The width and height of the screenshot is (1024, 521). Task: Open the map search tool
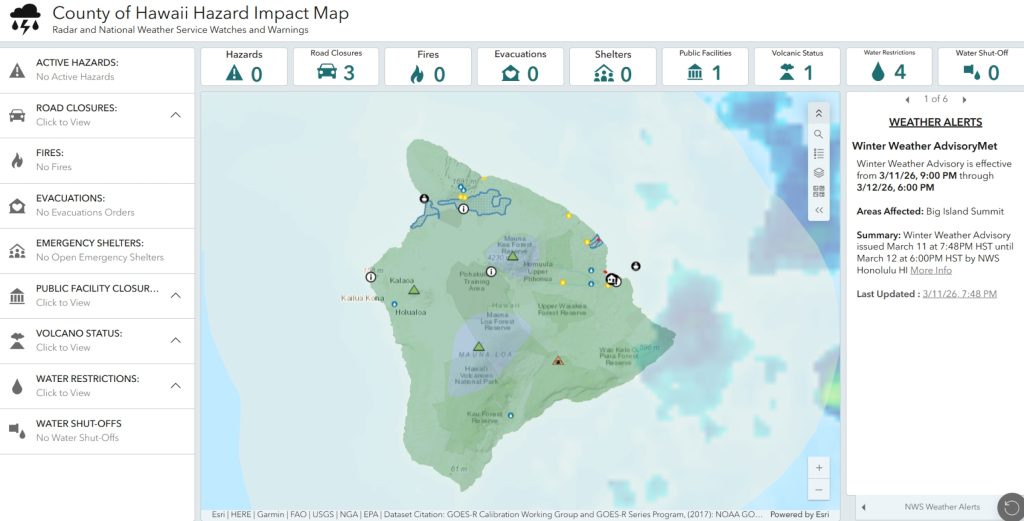coord(818,134)
